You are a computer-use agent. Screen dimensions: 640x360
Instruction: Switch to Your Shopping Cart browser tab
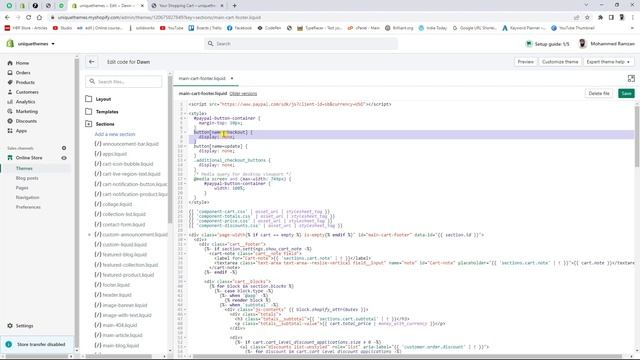coord(187,6)
